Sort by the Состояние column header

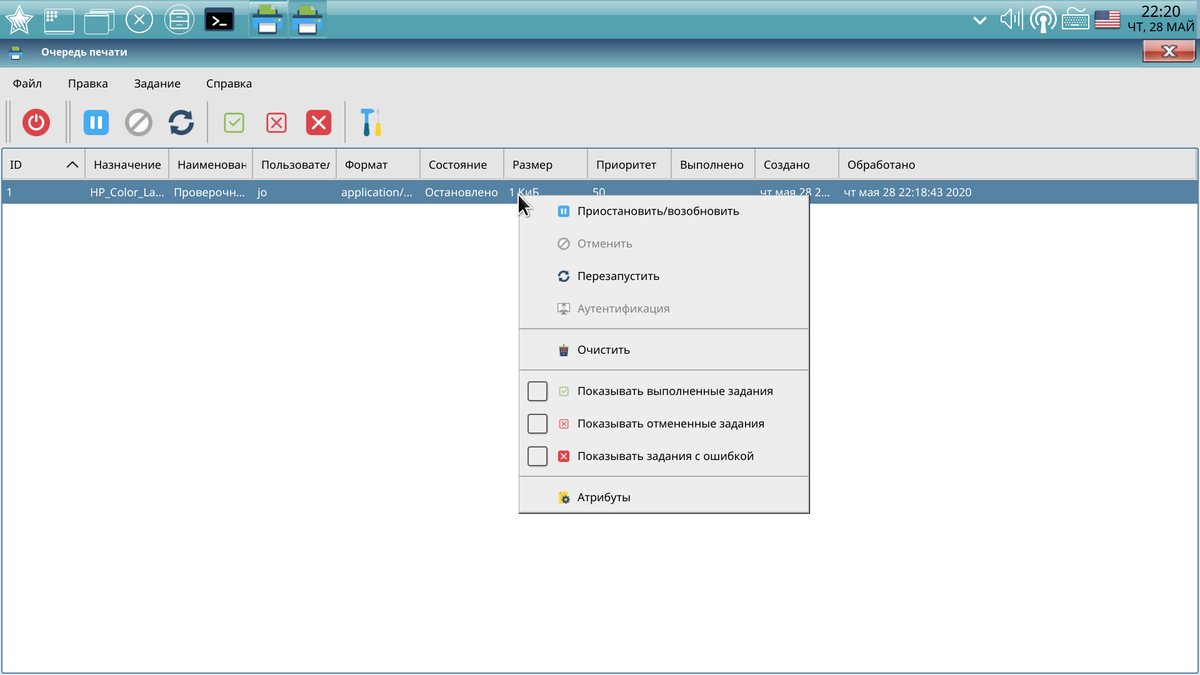pyautogui.click(x=461, y=164)
